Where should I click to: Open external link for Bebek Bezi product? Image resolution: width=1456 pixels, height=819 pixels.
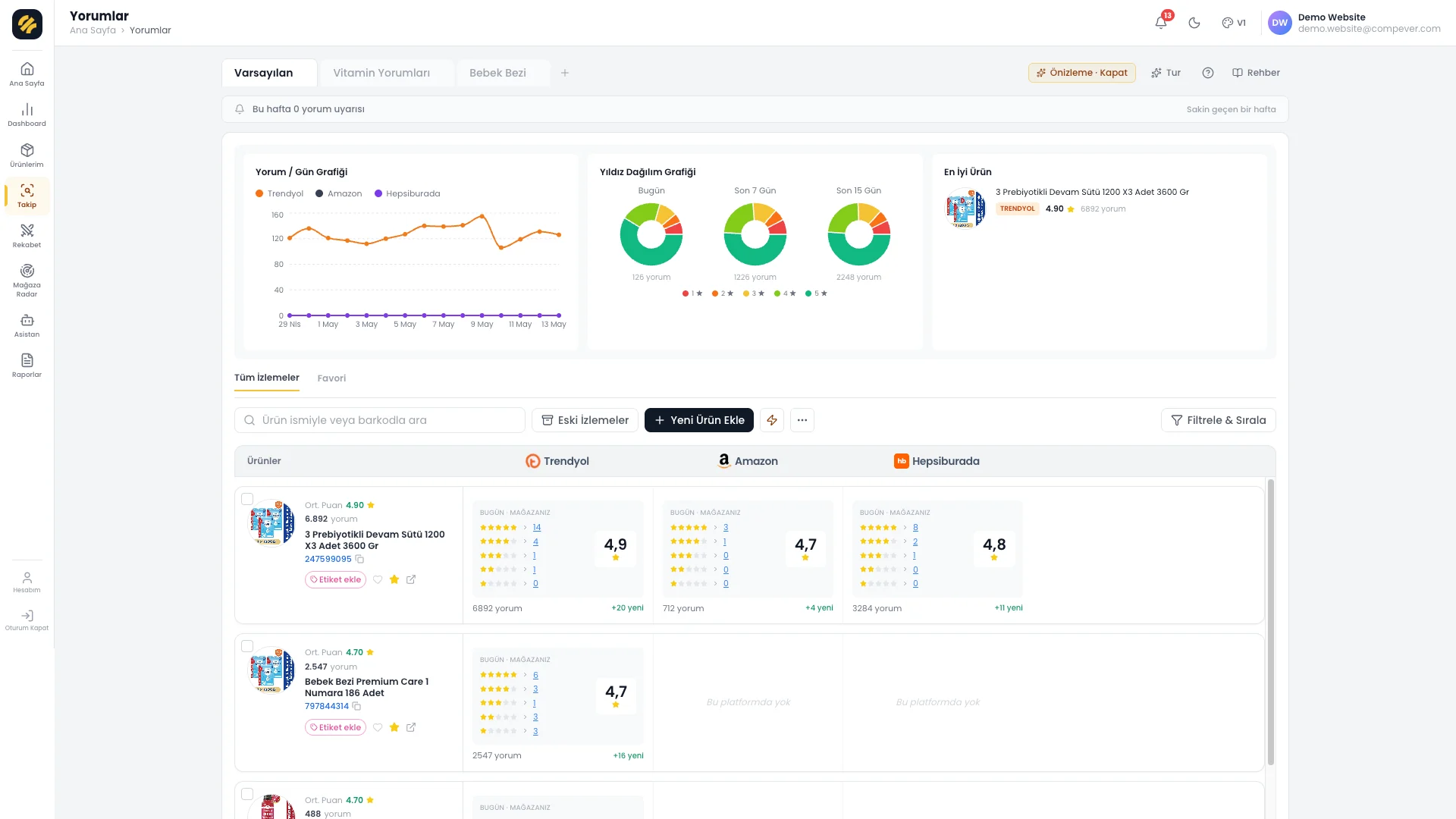pos(411,727)
